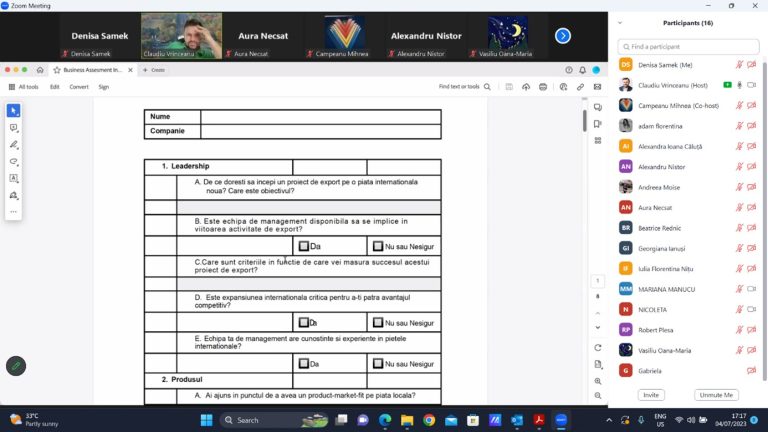Click the add comment tool in left toolbar
Viewport: 768px width, 432px height.
tap(14, 128)
